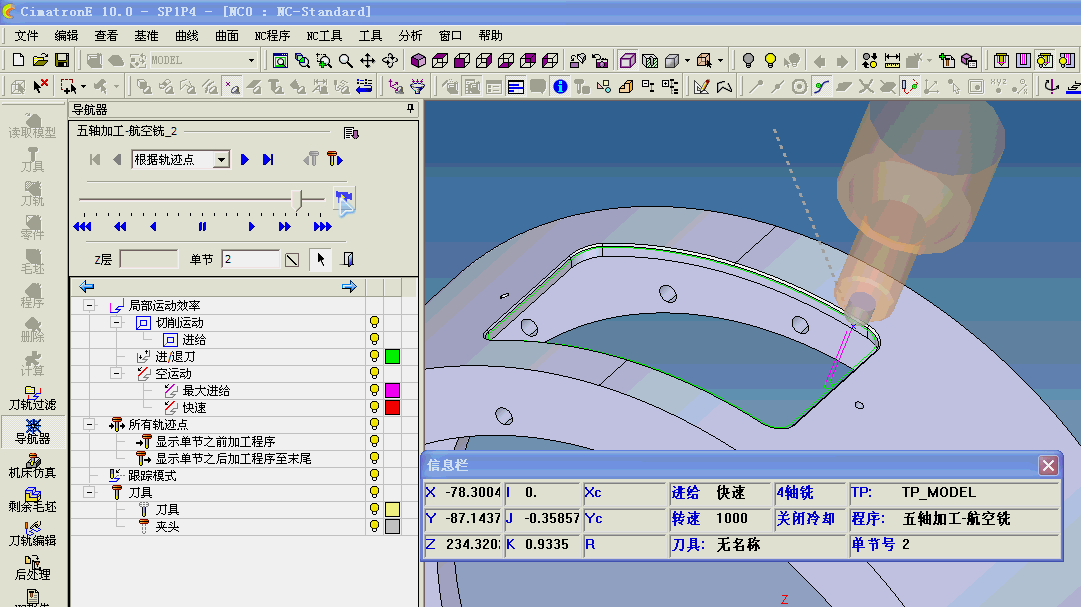Image resolution: width=1081 pixels, height=607 pixels.
Task: Click the blue left arrow above tree
Action: coord(87,286)
